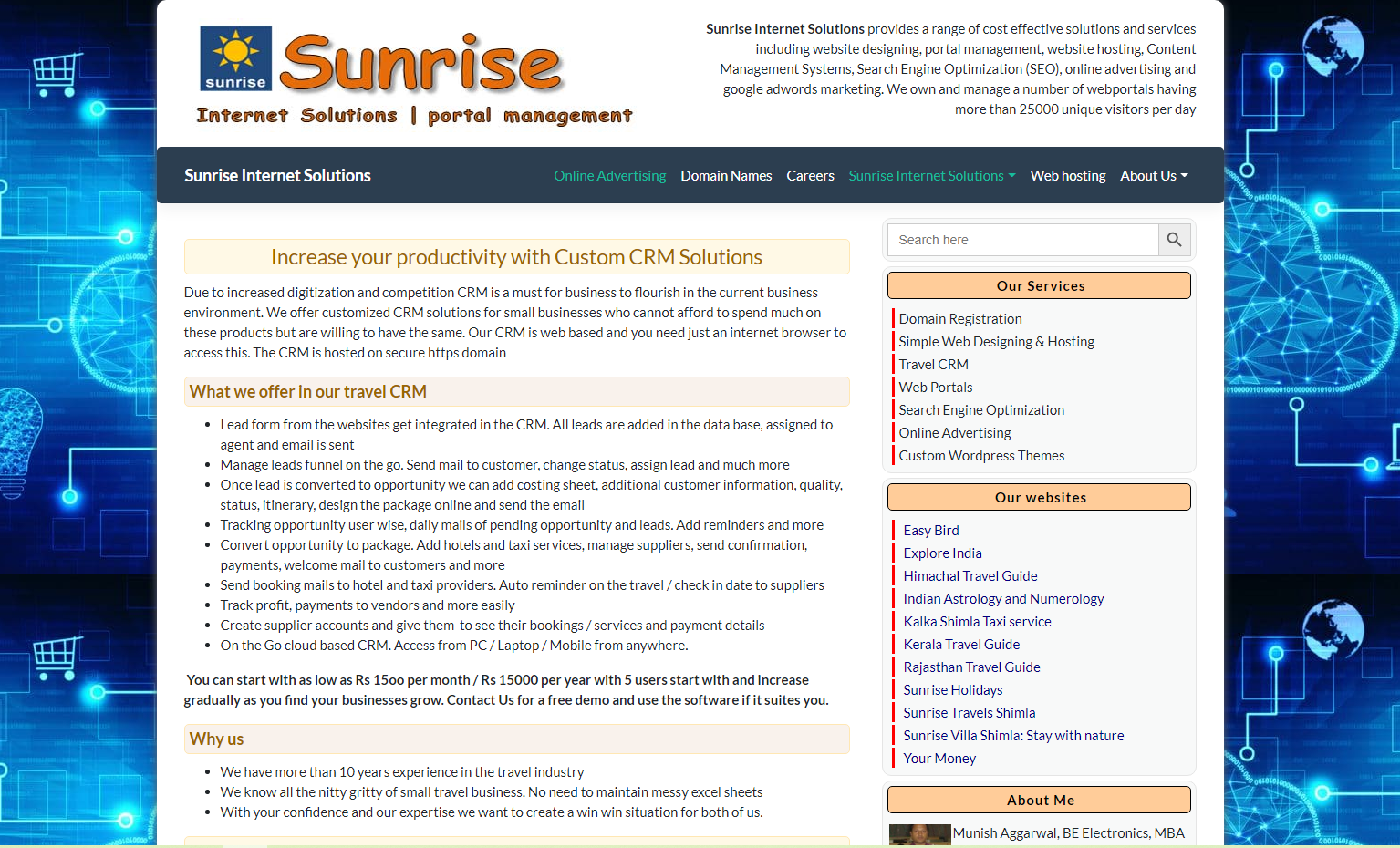Visit Indian Astrology and Numerology link
Viewport: 1400px width, 848px height.
pyautogui.click(x=1003, y=599)
